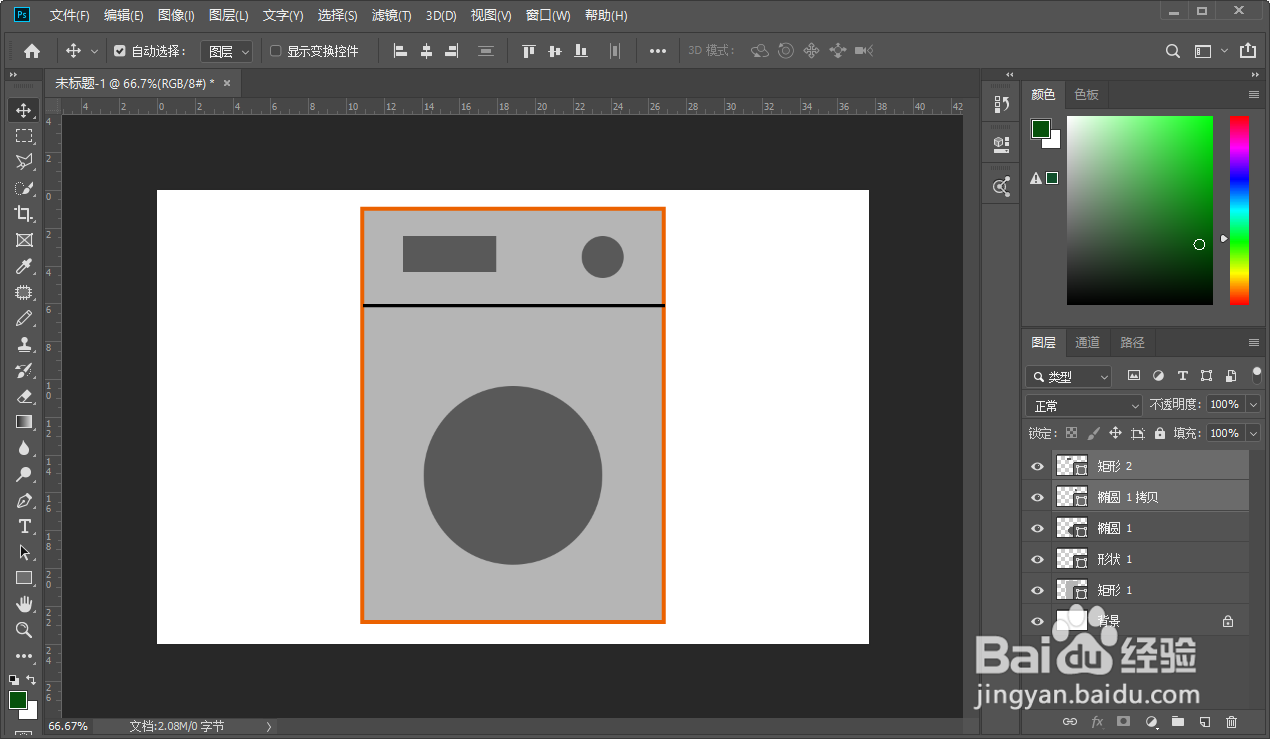Open the Layers panel flyout menu
Image resolution: width=1270 pixels, height=739 pixels.
(1254, 342)
